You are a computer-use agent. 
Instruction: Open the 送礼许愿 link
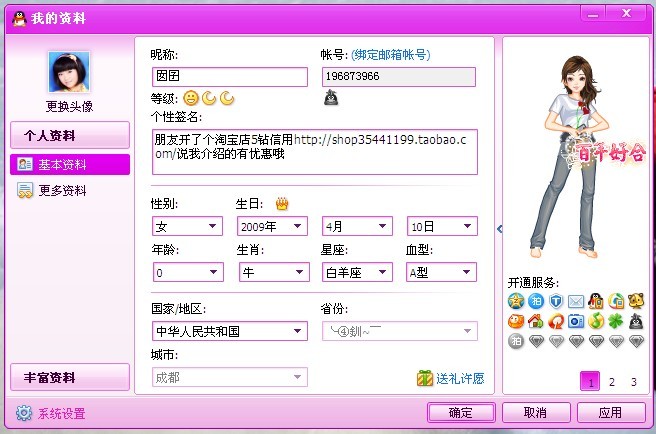pyautogui.click(x=460, y=378)
